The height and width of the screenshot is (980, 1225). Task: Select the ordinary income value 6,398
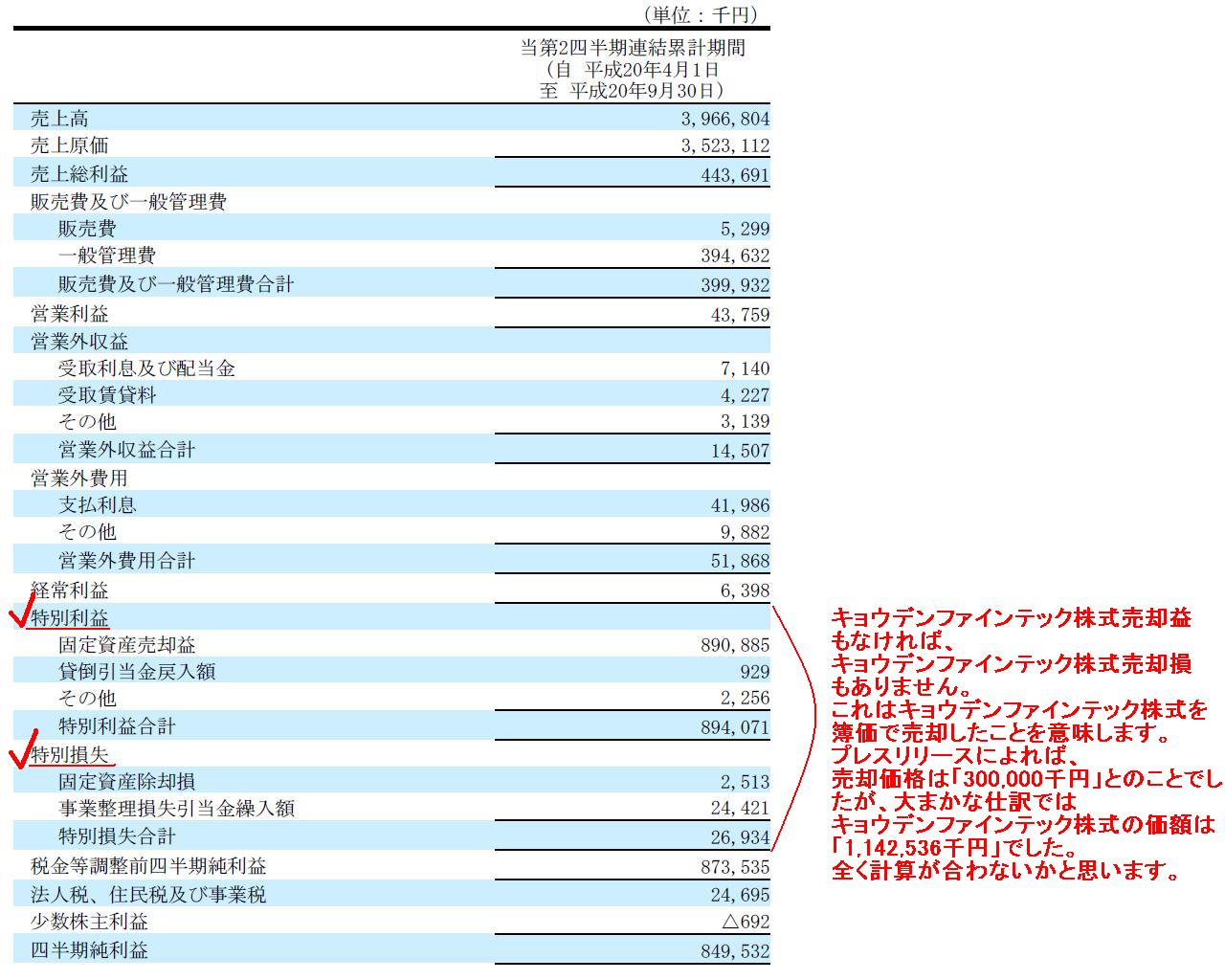pyautogui.click(x=747, y=590)
